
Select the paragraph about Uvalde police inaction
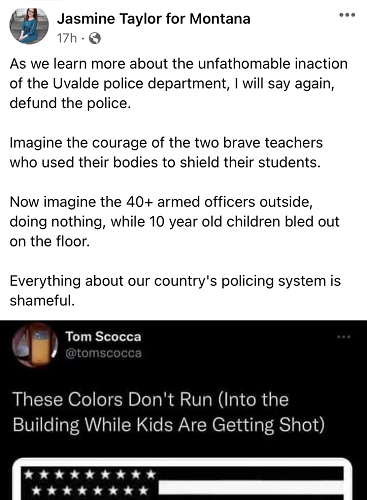pyautogui.click(x=179, y=83)
